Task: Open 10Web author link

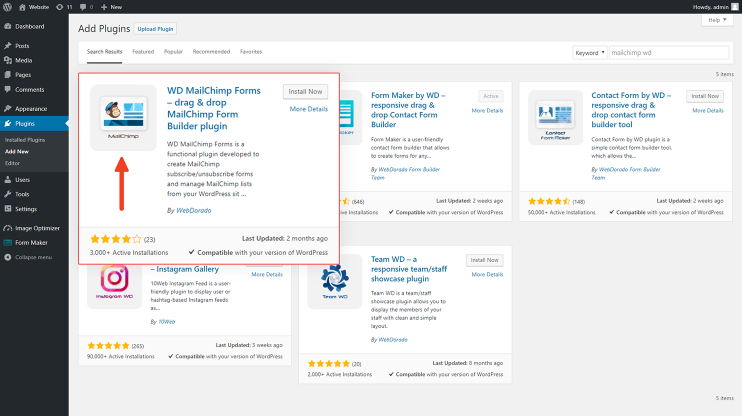Action: pos(167,322)
